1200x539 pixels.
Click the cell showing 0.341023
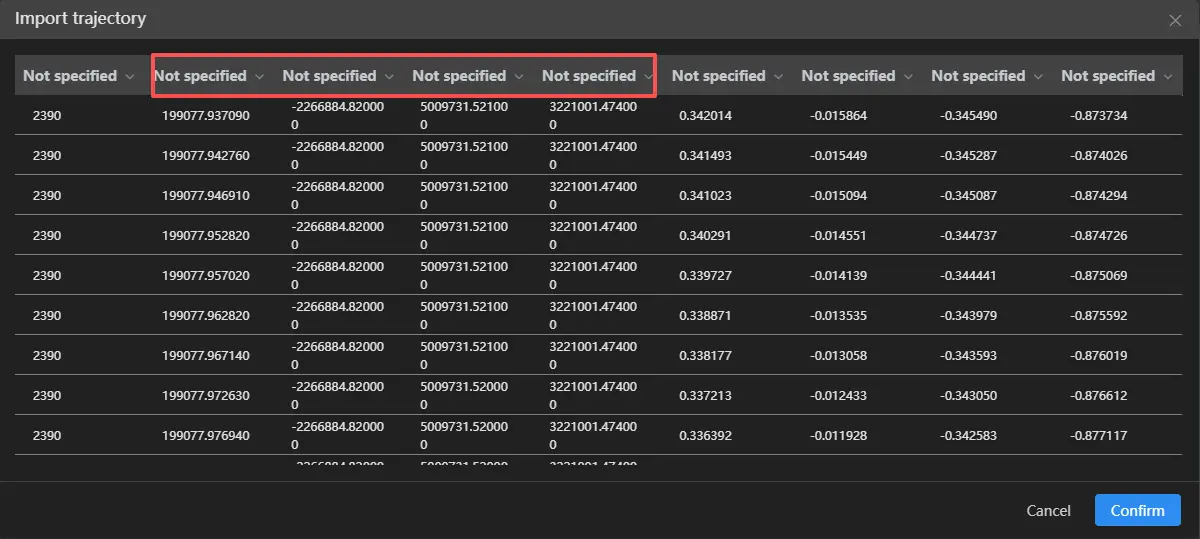[x=705, y=196]
